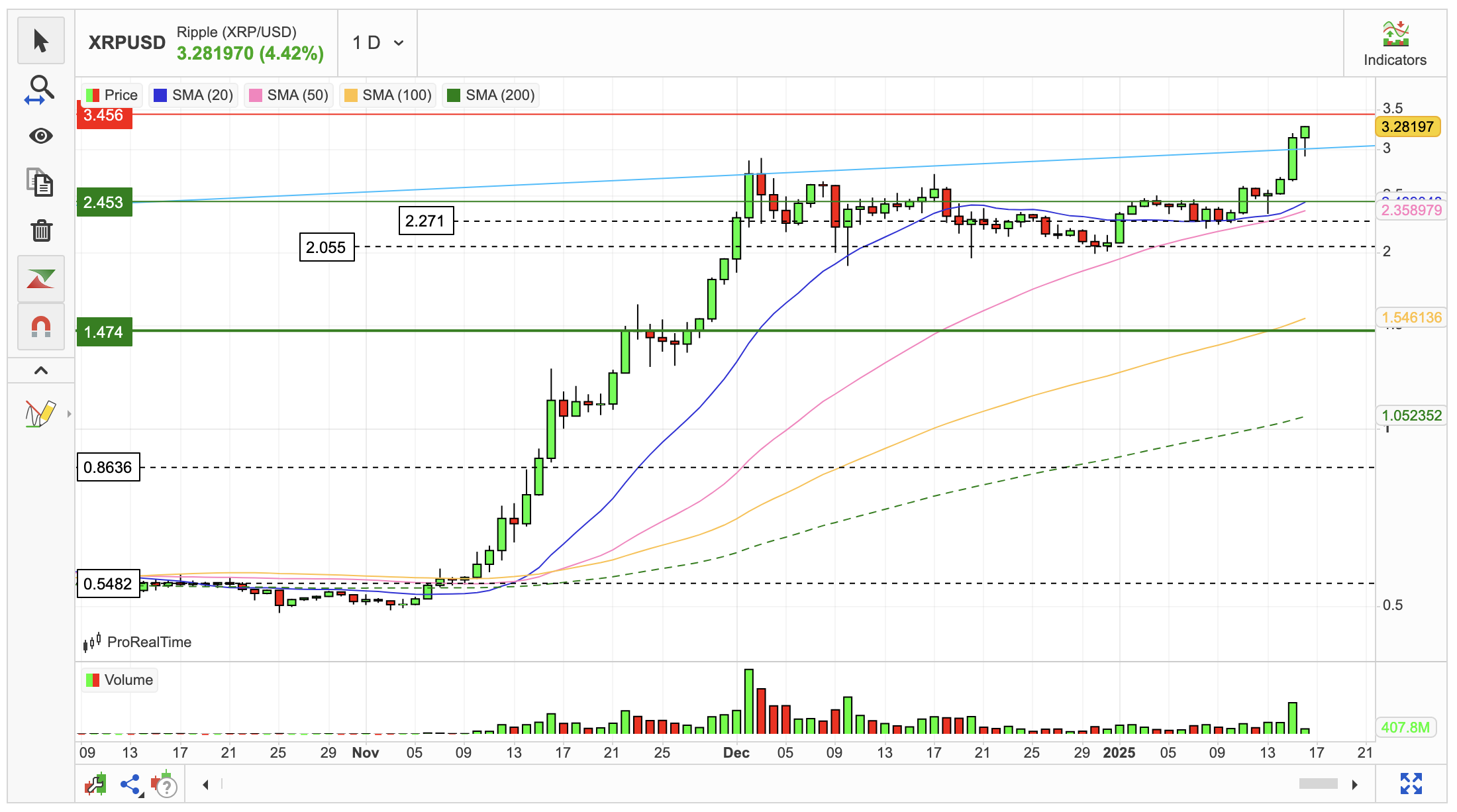Toggle the Price legend item
Screen dimensions: 1457x812
112,95
